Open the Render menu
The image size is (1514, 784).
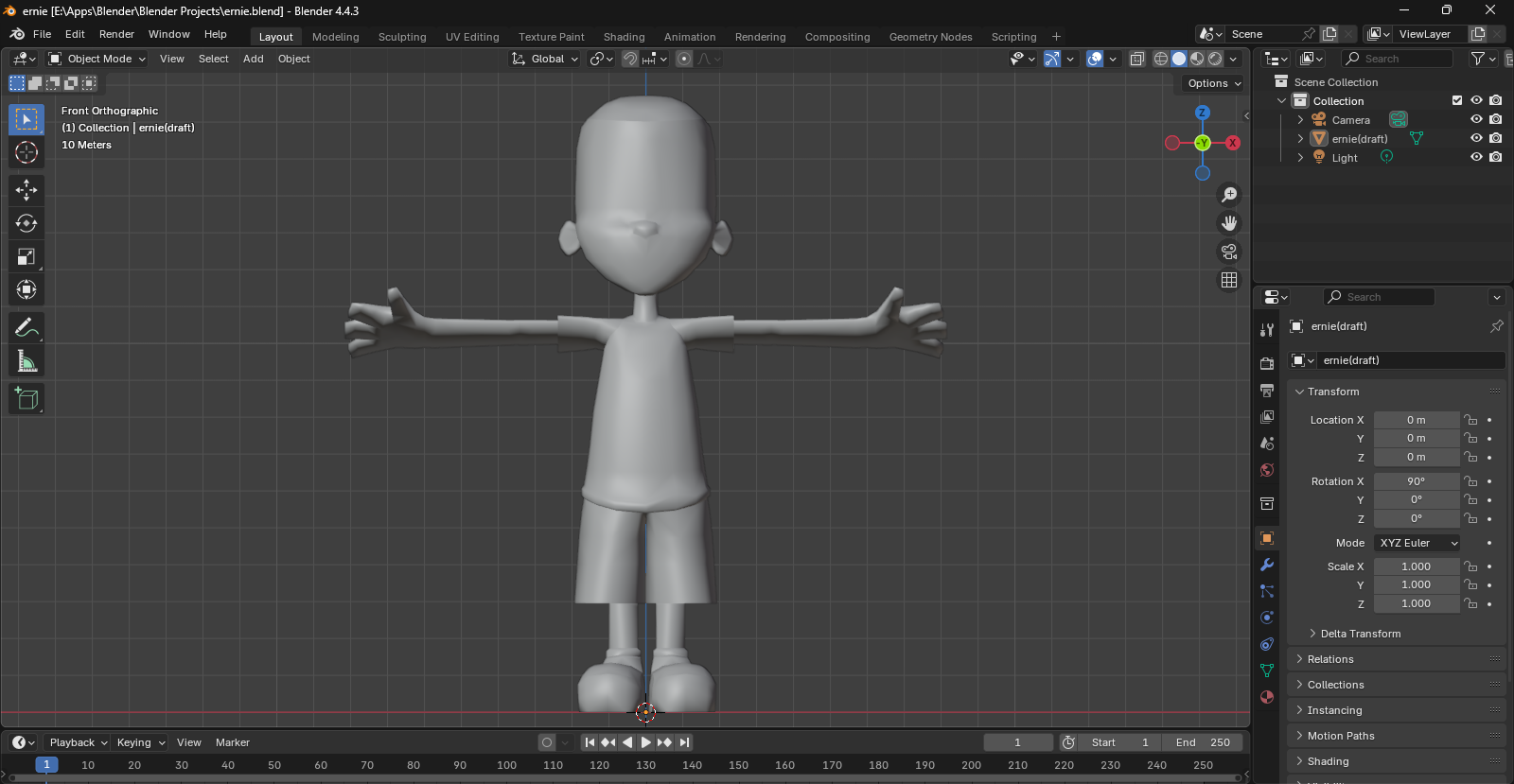117,34
